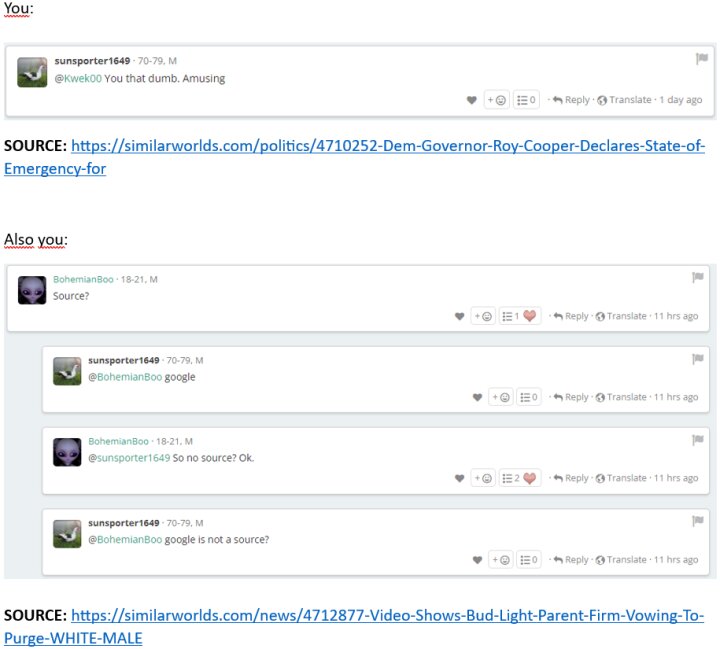Viewport: 720px width, 649px height.
Task: Open reaction list showing 1 on "Source?" comment
Action: click(520, 316)
